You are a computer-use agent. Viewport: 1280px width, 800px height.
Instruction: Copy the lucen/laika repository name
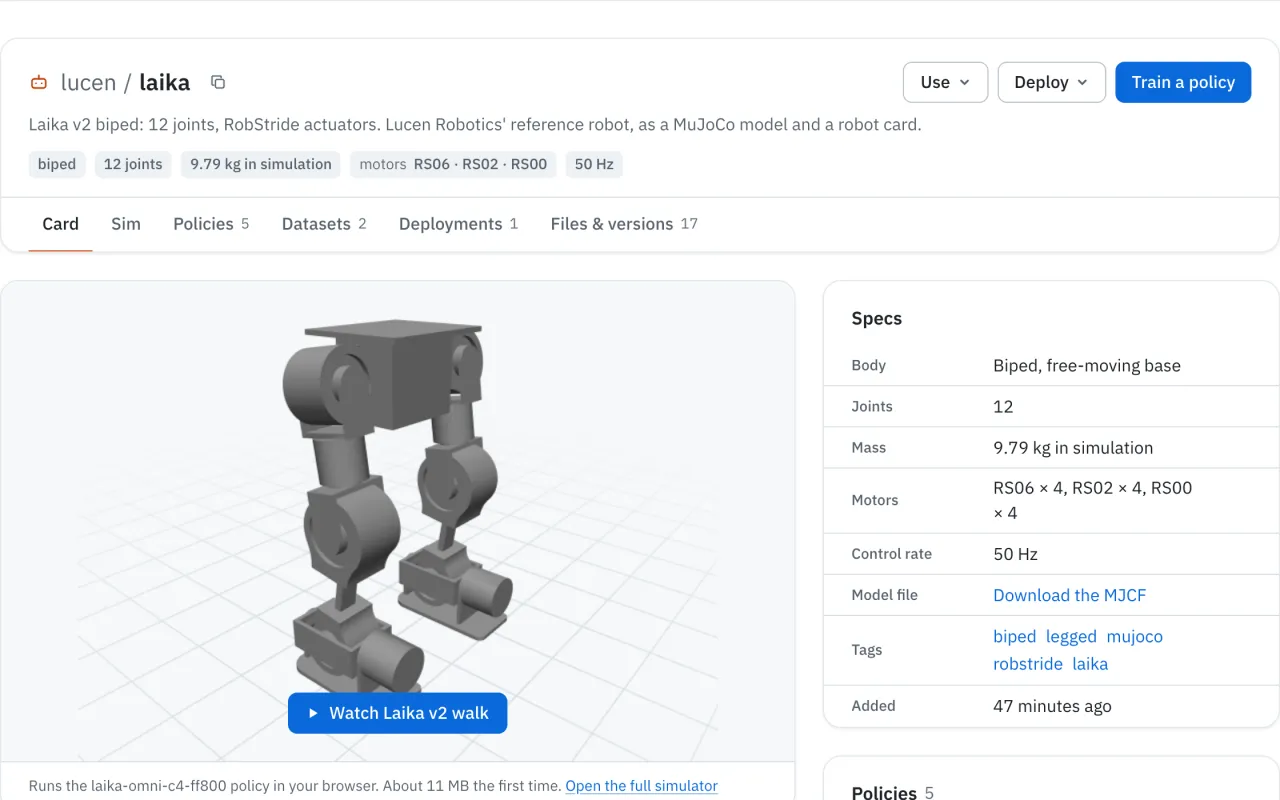(218, 82)
